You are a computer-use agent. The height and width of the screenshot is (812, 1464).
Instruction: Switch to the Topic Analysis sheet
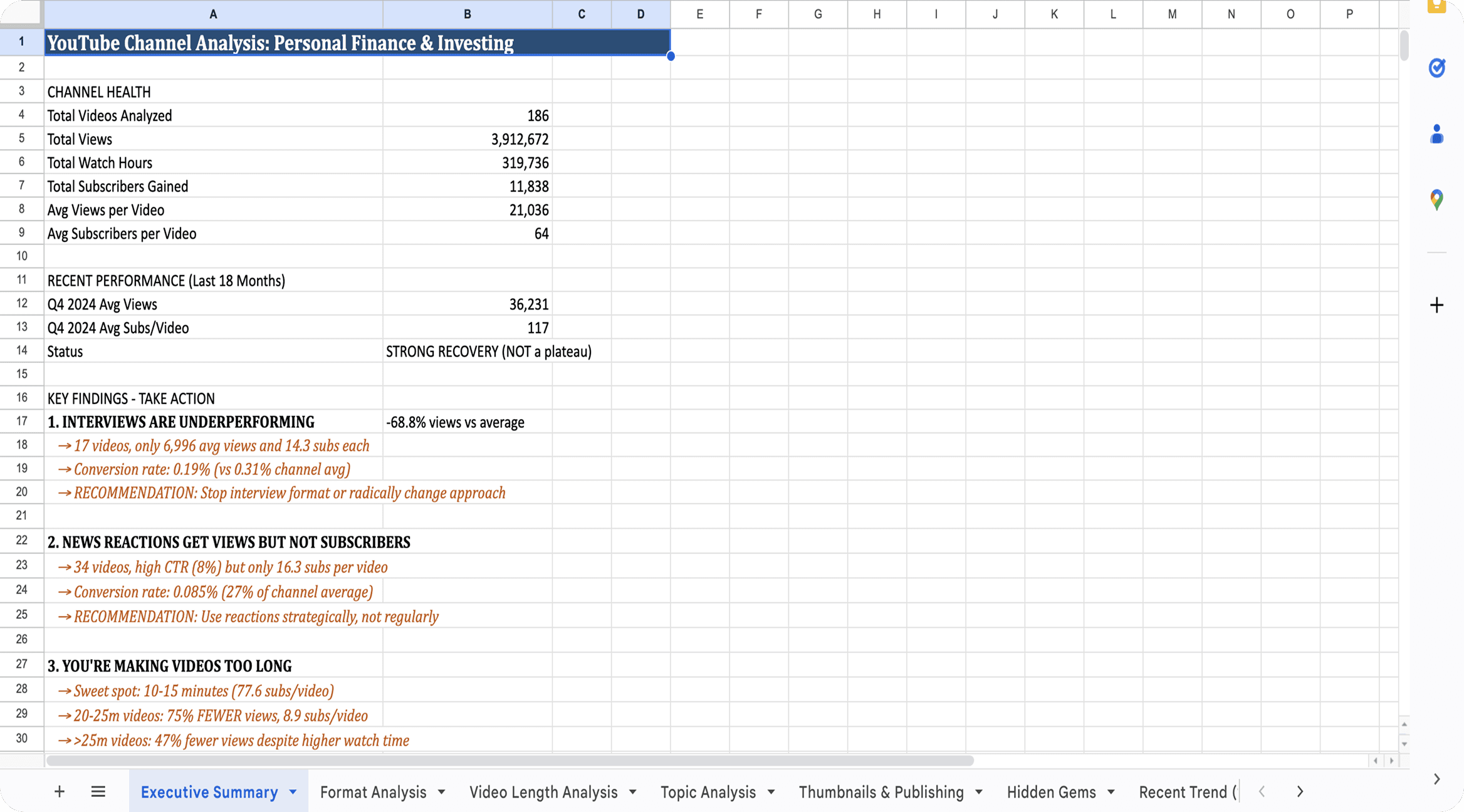pyautogui.click(x=708, y=791)
